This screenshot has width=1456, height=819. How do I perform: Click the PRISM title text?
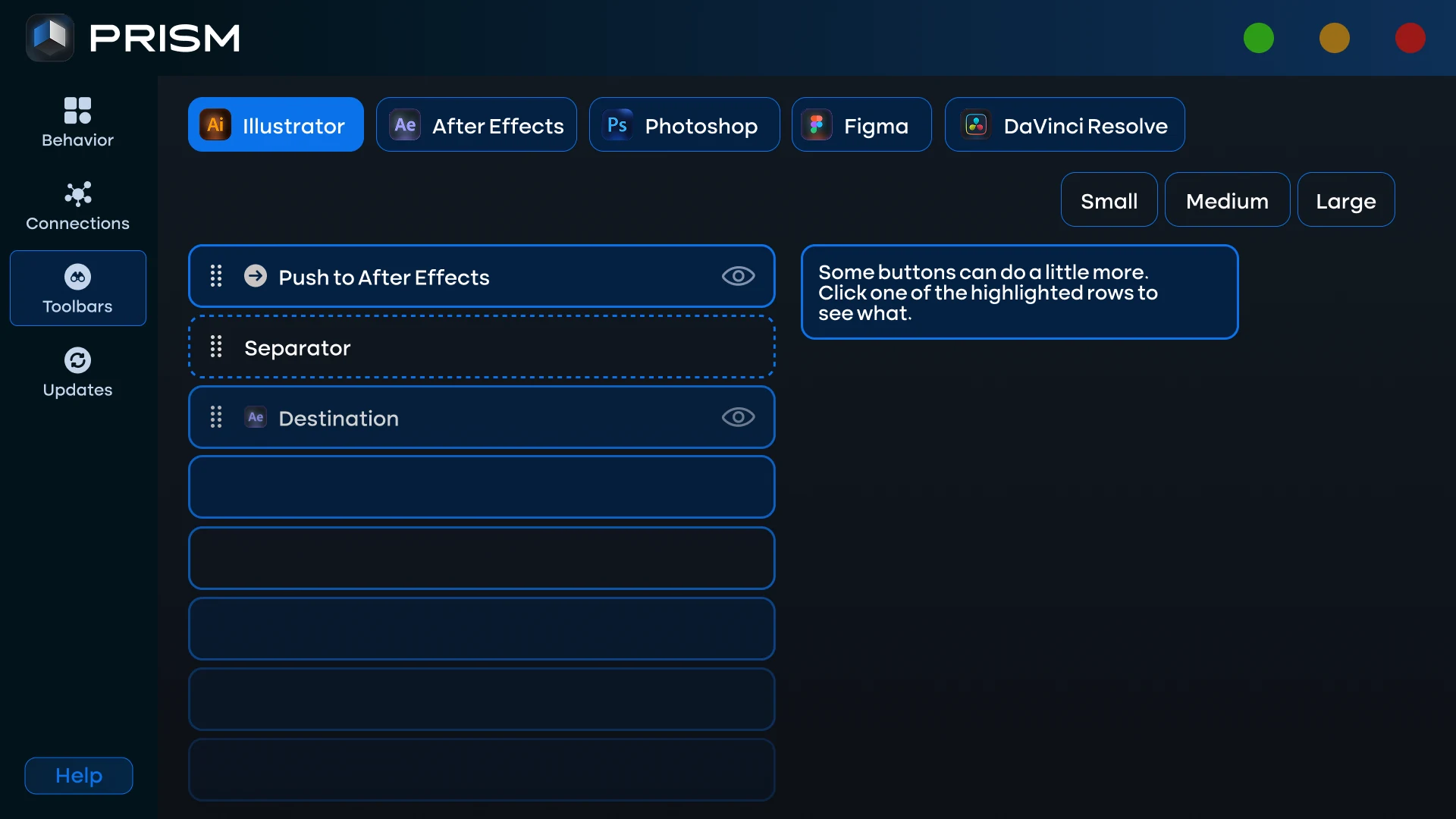coord(165,38)
